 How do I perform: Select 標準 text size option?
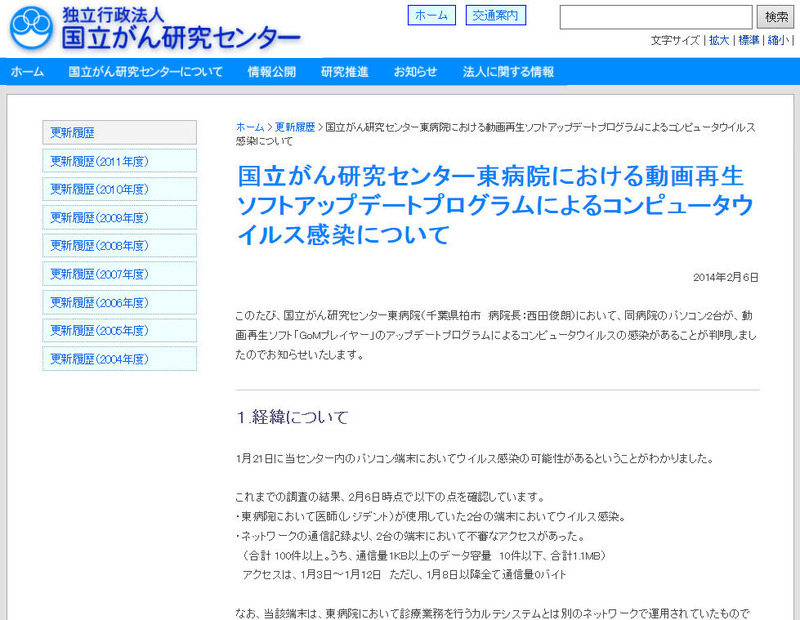(748, 41)
